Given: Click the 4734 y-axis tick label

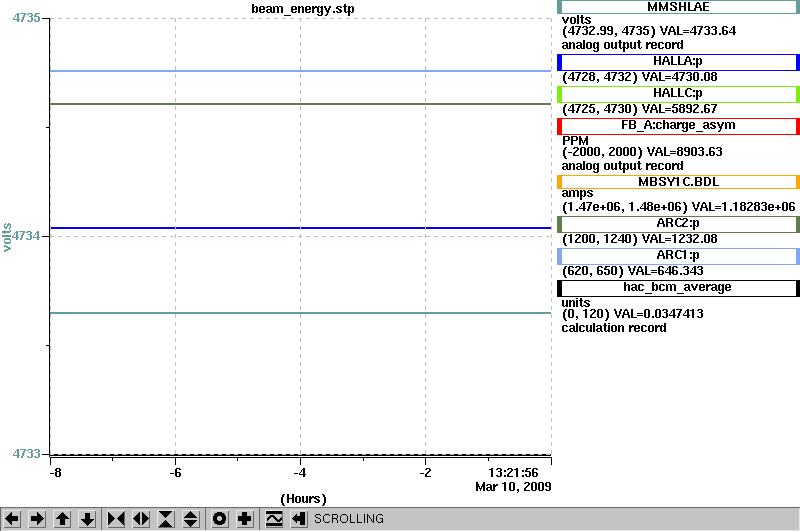Looking at the screenshot, I should tap(27, 236).
